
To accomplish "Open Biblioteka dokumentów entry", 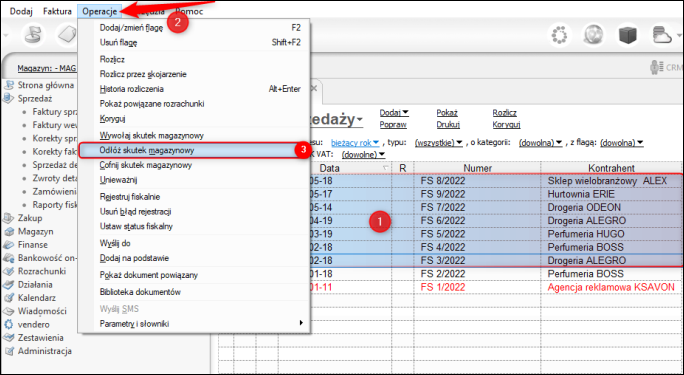I will (x=194, y=292).
